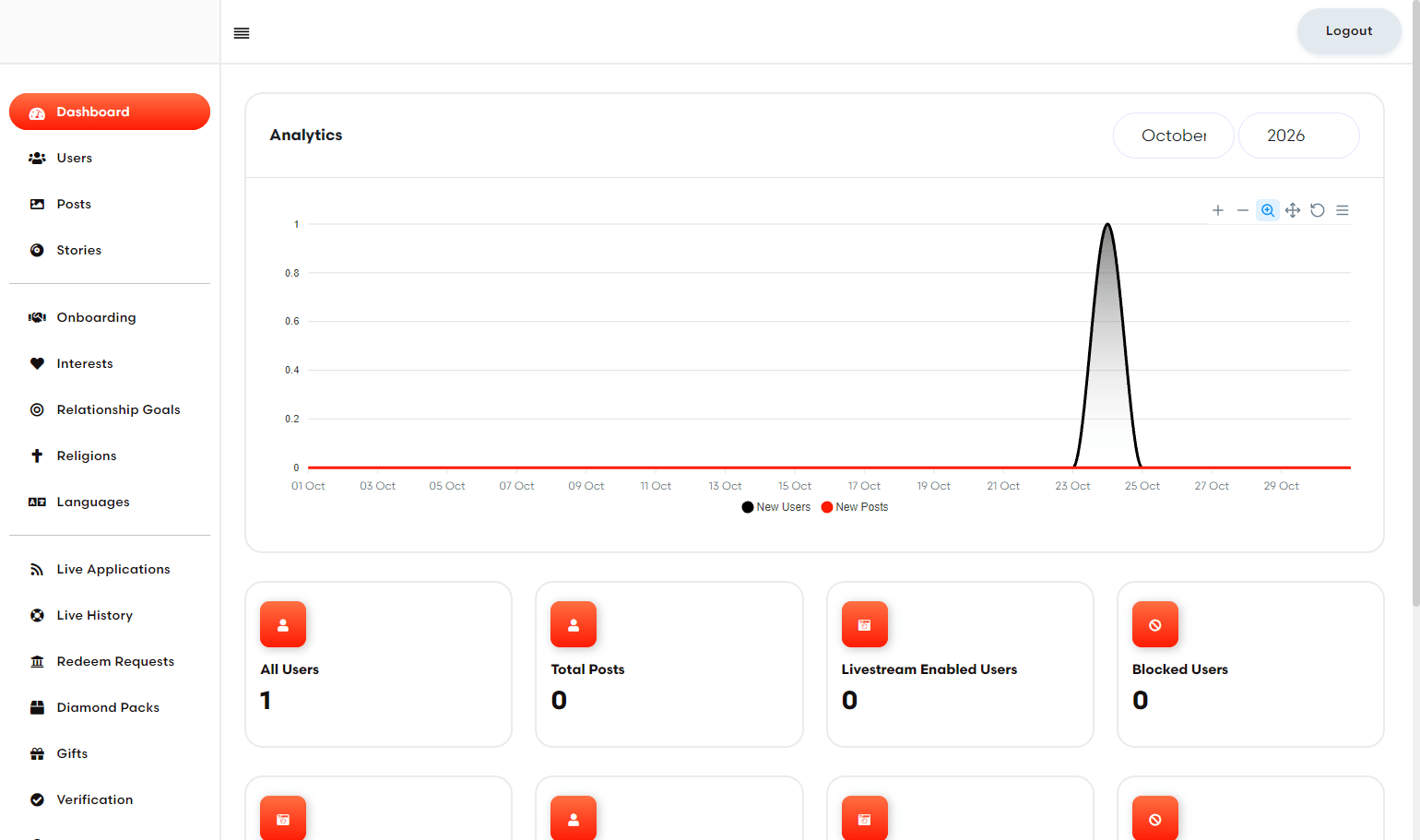Image resolution: width=1420 pixels, height=840 pixels.
Task: Click the Blocked Users card icon
Action: [1155, 624]
